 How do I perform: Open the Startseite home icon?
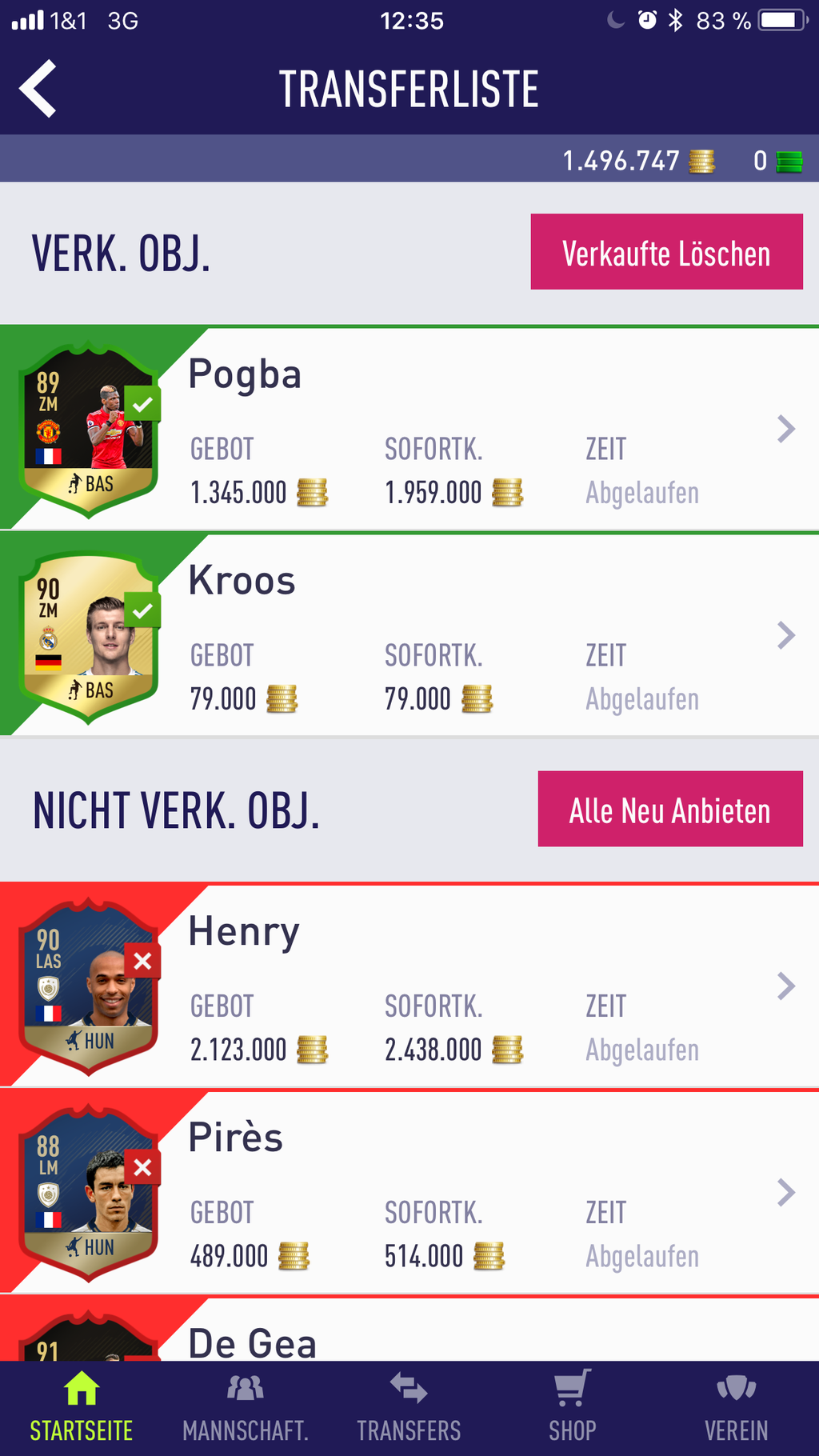[82, 1388]
